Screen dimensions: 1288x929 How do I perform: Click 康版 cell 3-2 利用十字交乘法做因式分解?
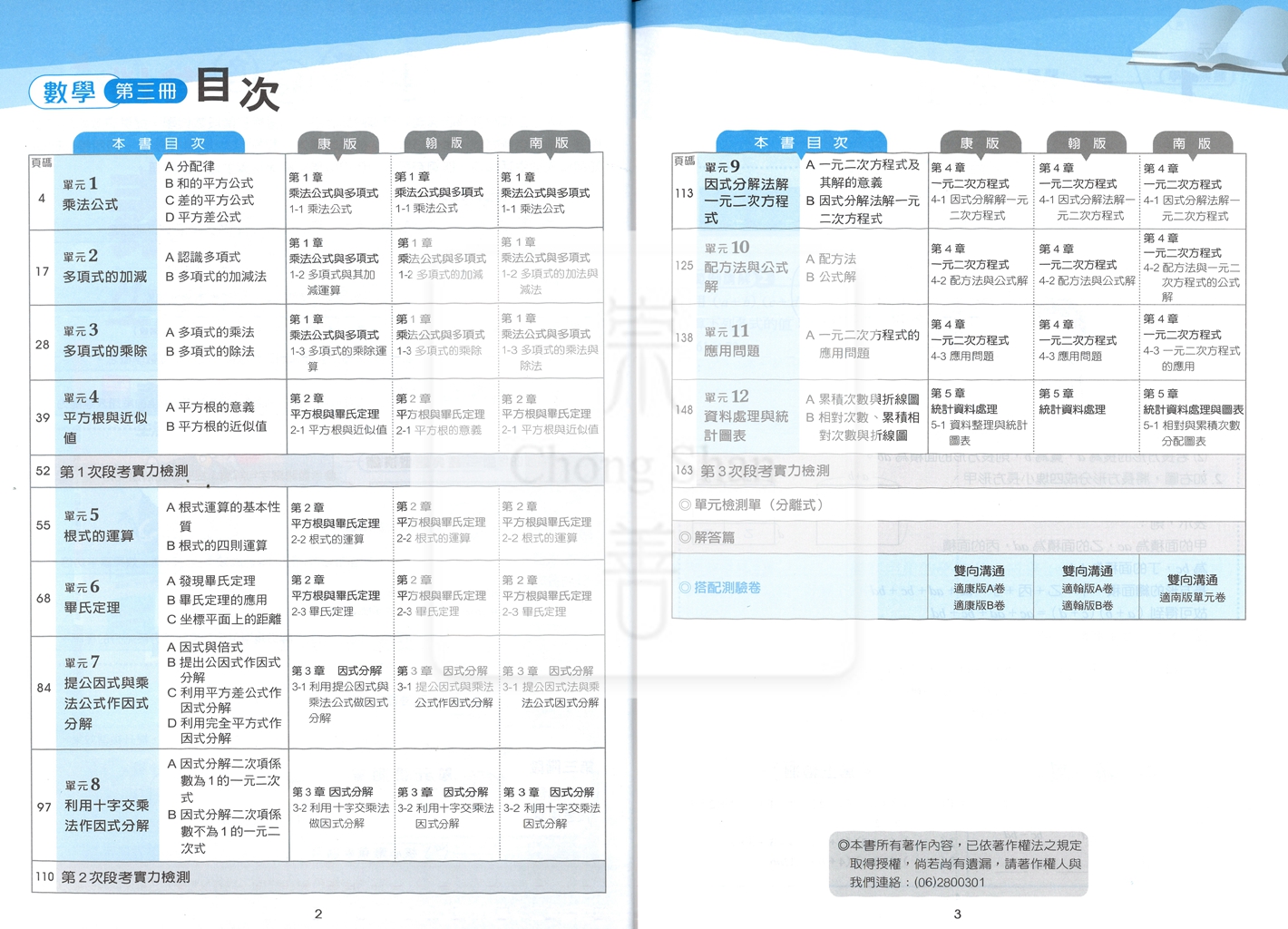pyautogui.click(x=340, y=816)
